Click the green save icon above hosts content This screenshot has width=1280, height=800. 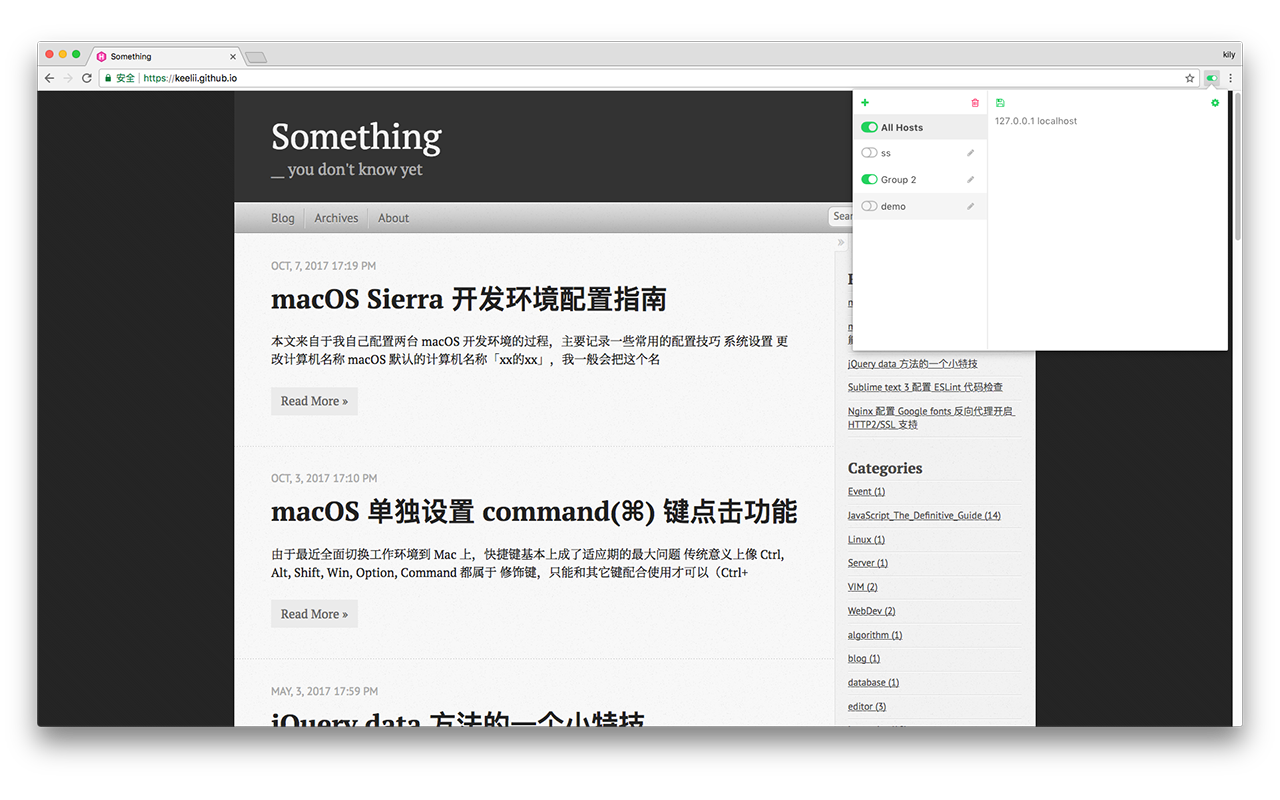999,102
